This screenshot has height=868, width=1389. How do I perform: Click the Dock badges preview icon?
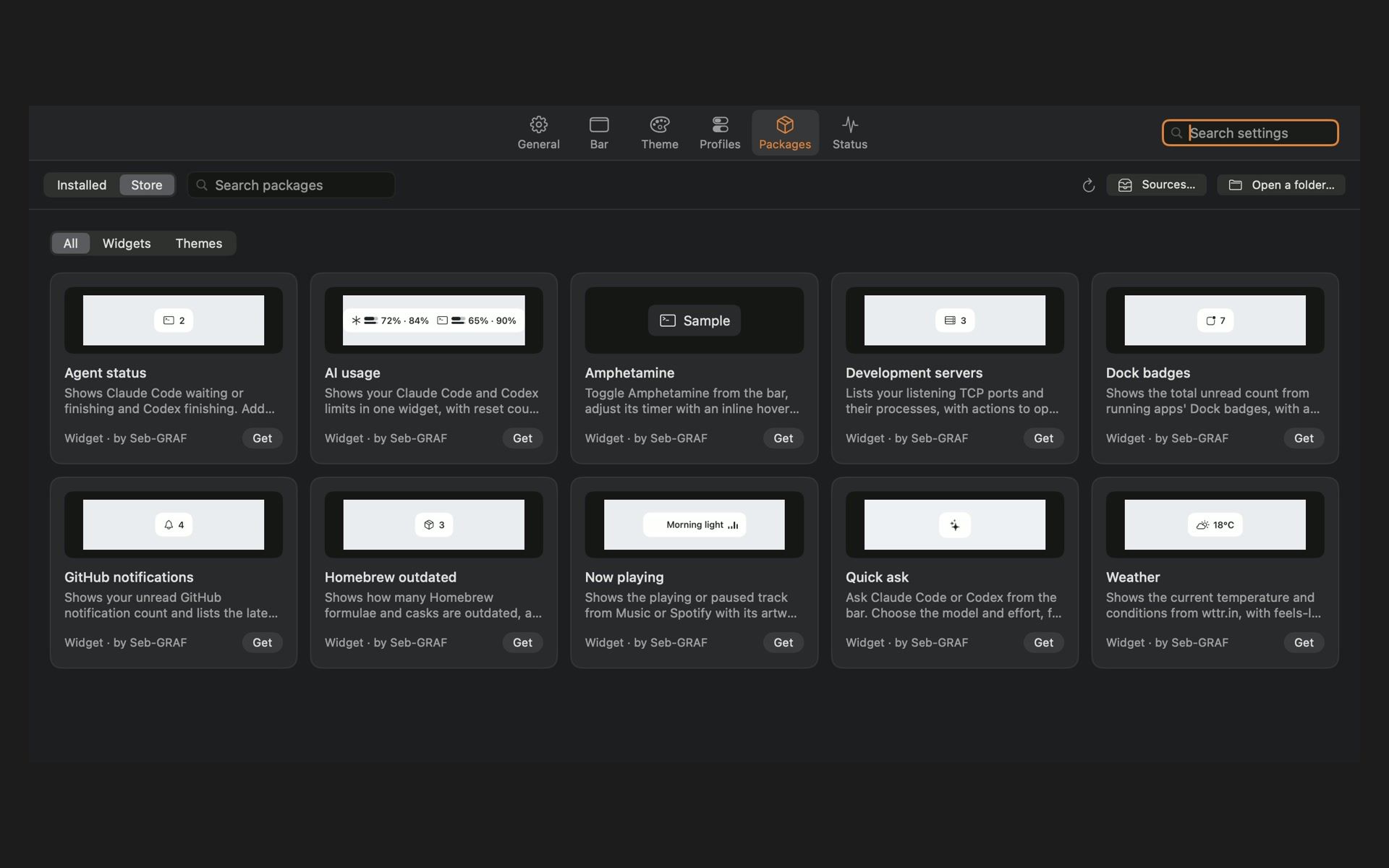coord(1215,320)
